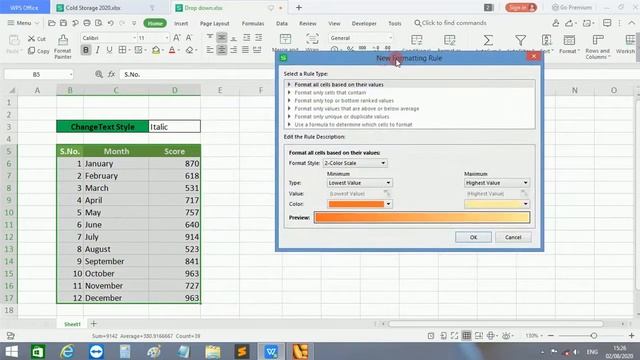This screenshot has width=640, height=360.
Task: Move the zoom slider handle in status bar
Action: [594, 336]
